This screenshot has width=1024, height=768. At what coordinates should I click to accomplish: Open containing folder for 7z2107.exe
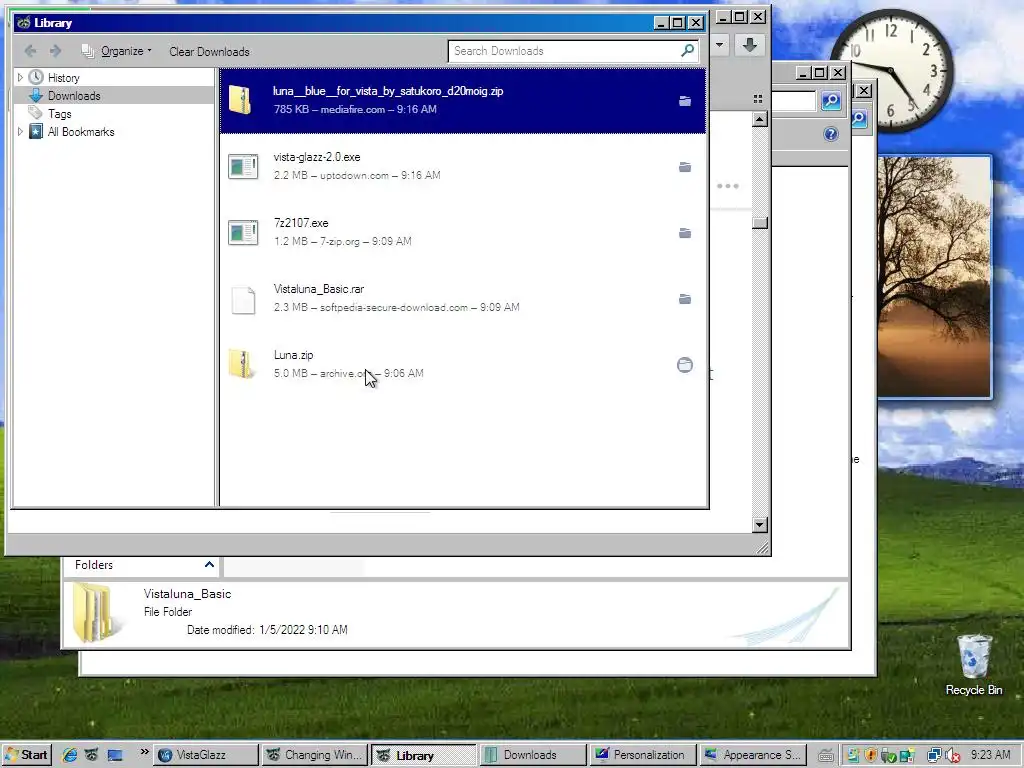coord(684,233)
